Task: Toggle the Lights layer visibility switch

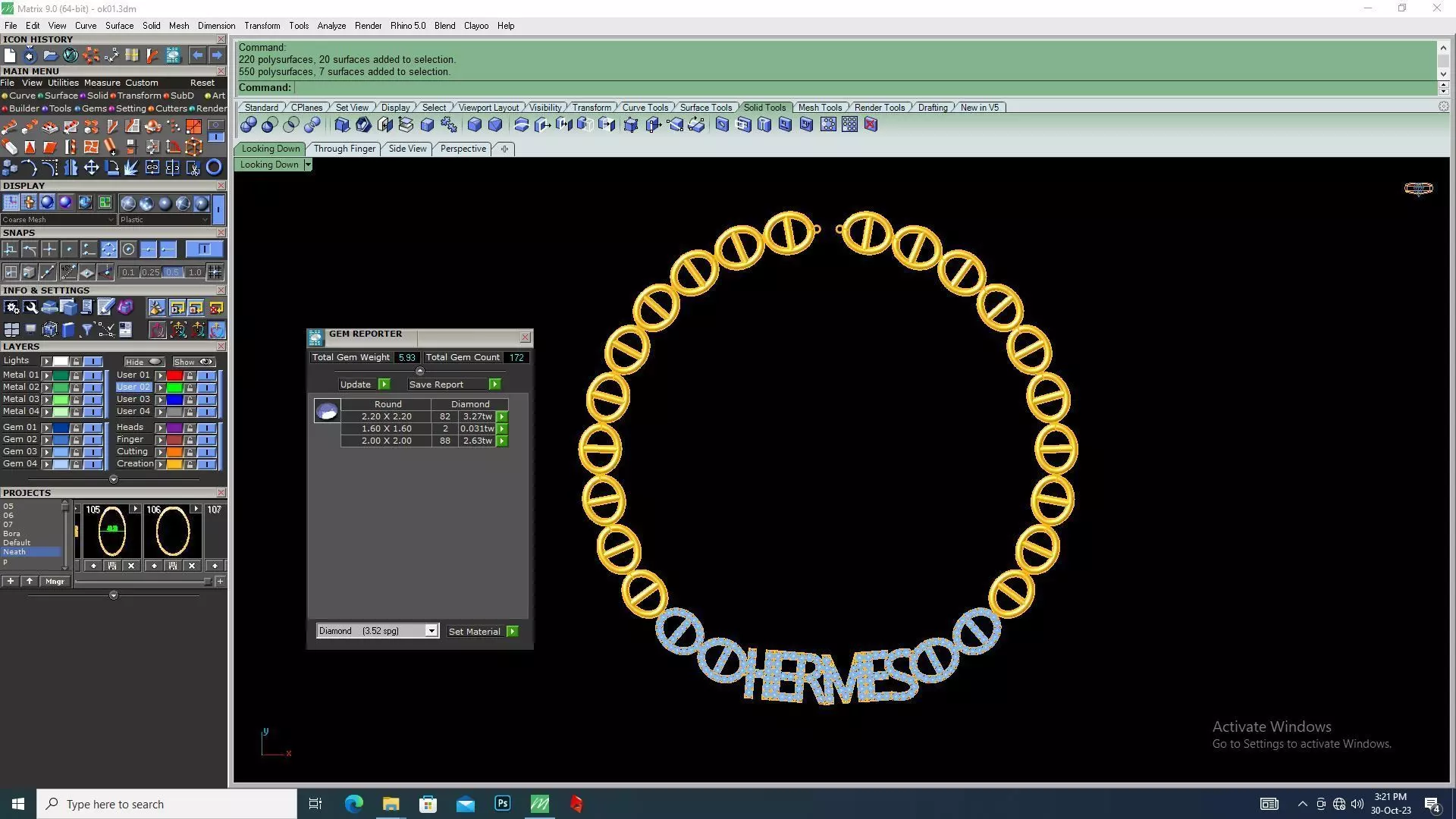Action: click(93, 362)
